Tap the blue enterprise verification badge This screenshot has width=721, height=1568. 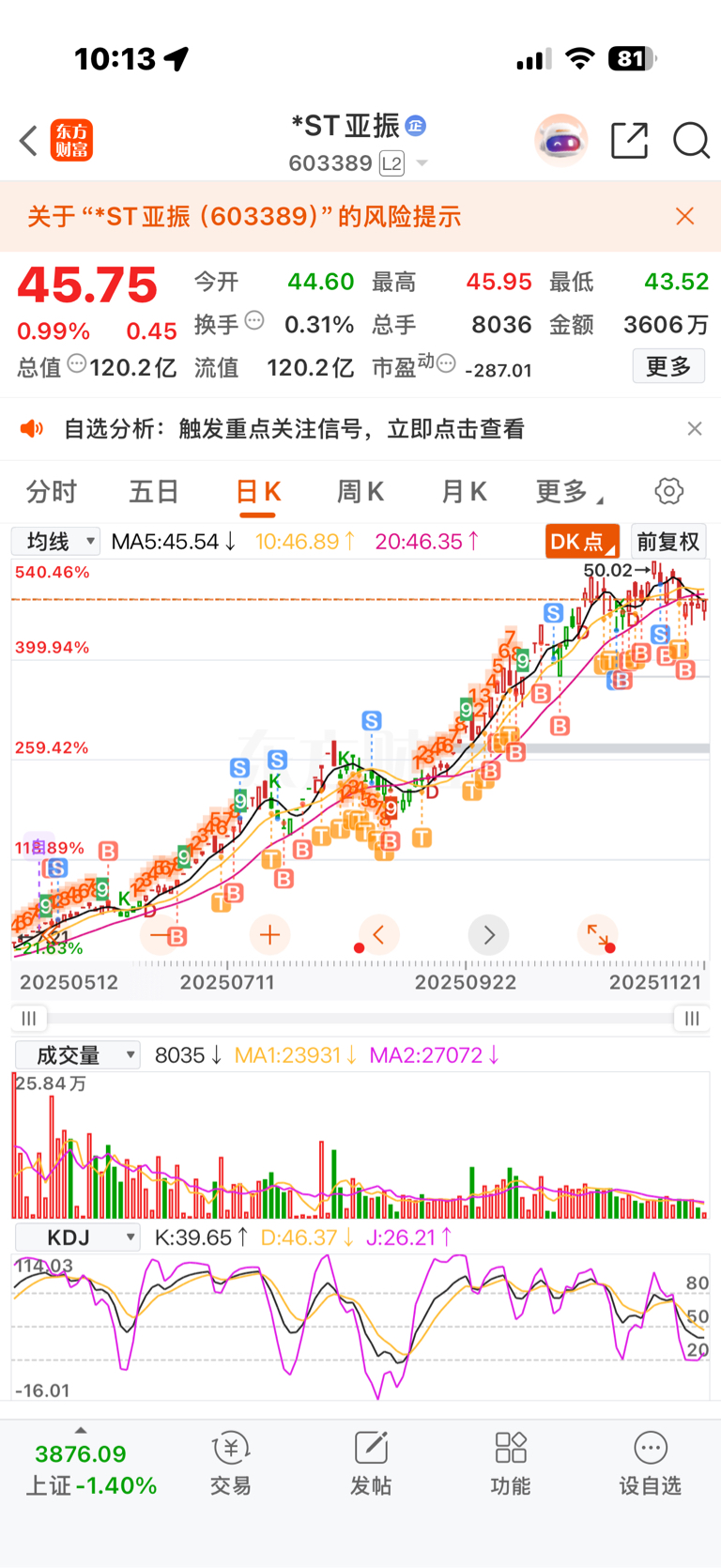[x=416, y=125]
